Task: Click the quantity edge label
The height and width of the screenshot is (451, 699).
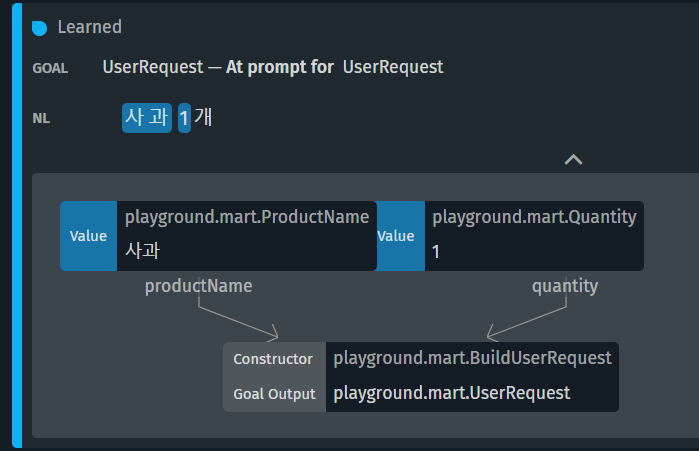Action: tap(565, 286)
